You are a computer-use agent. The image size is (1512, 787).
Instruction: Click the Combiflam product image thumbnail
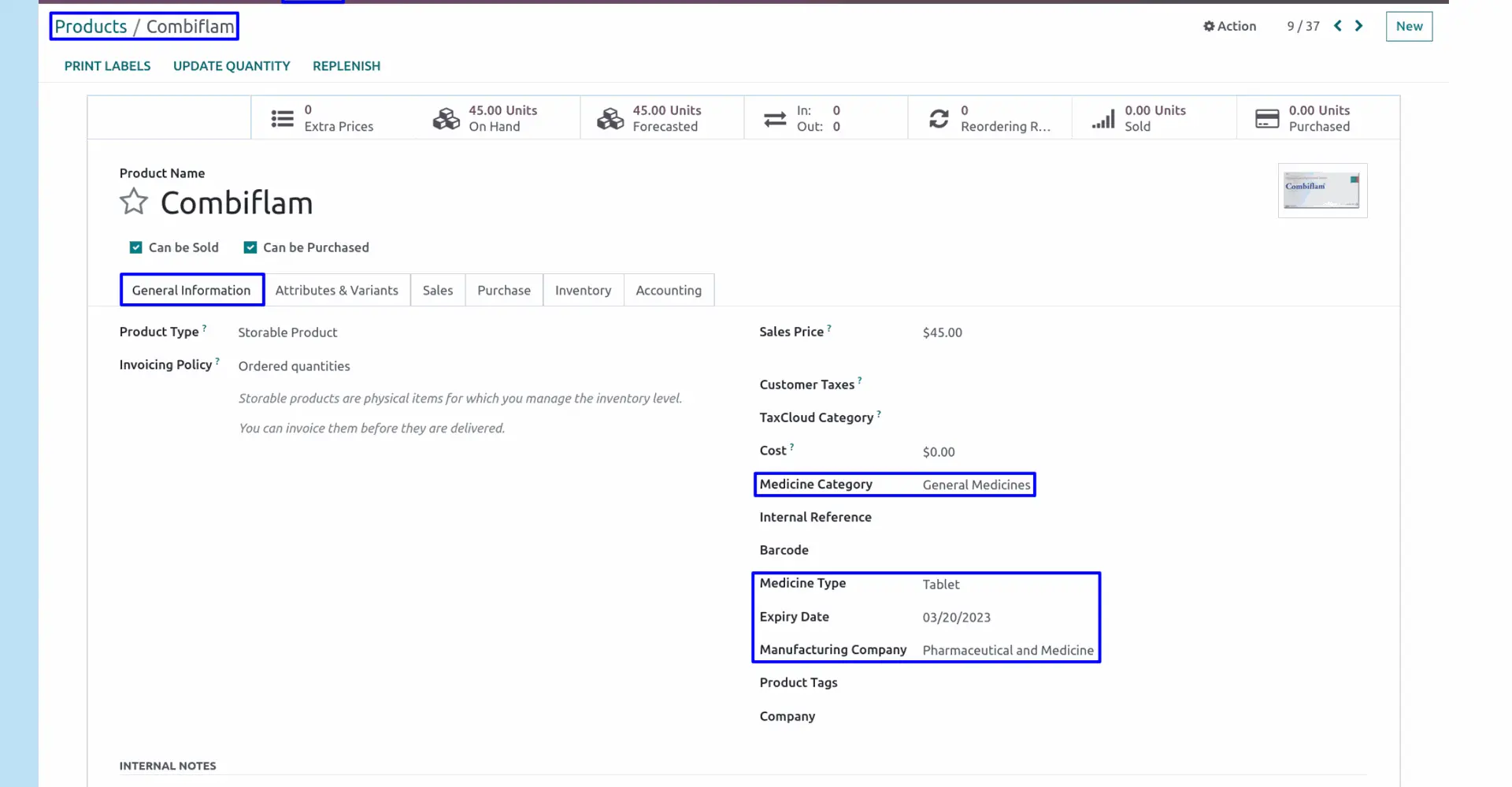(1323, 191)
